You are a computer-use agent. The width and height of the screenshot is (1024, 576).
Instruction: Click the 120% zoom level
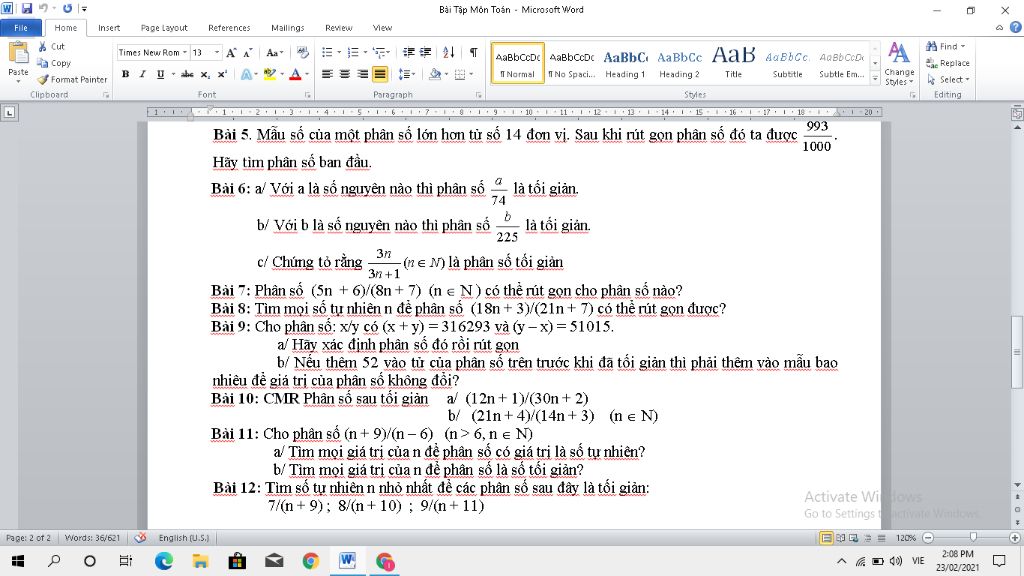[906, 537]
